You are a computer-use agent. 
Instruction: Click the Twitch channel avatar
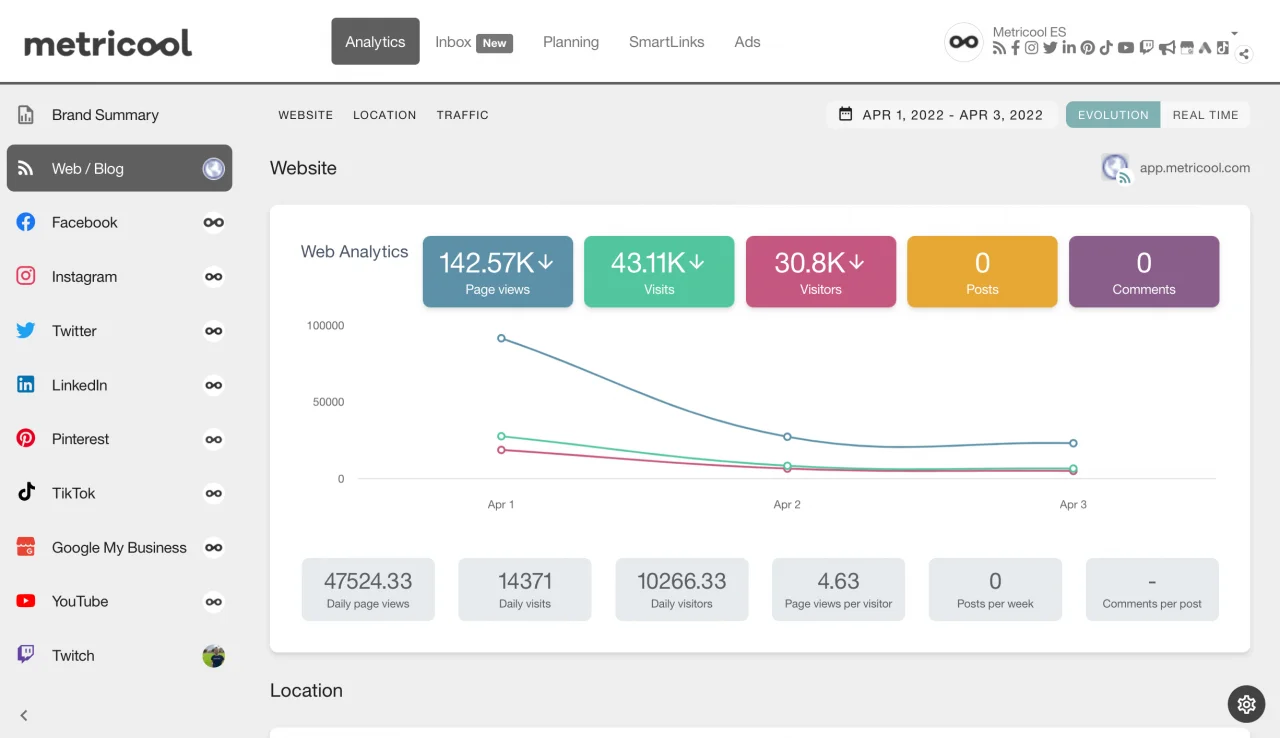pos(213,655)
